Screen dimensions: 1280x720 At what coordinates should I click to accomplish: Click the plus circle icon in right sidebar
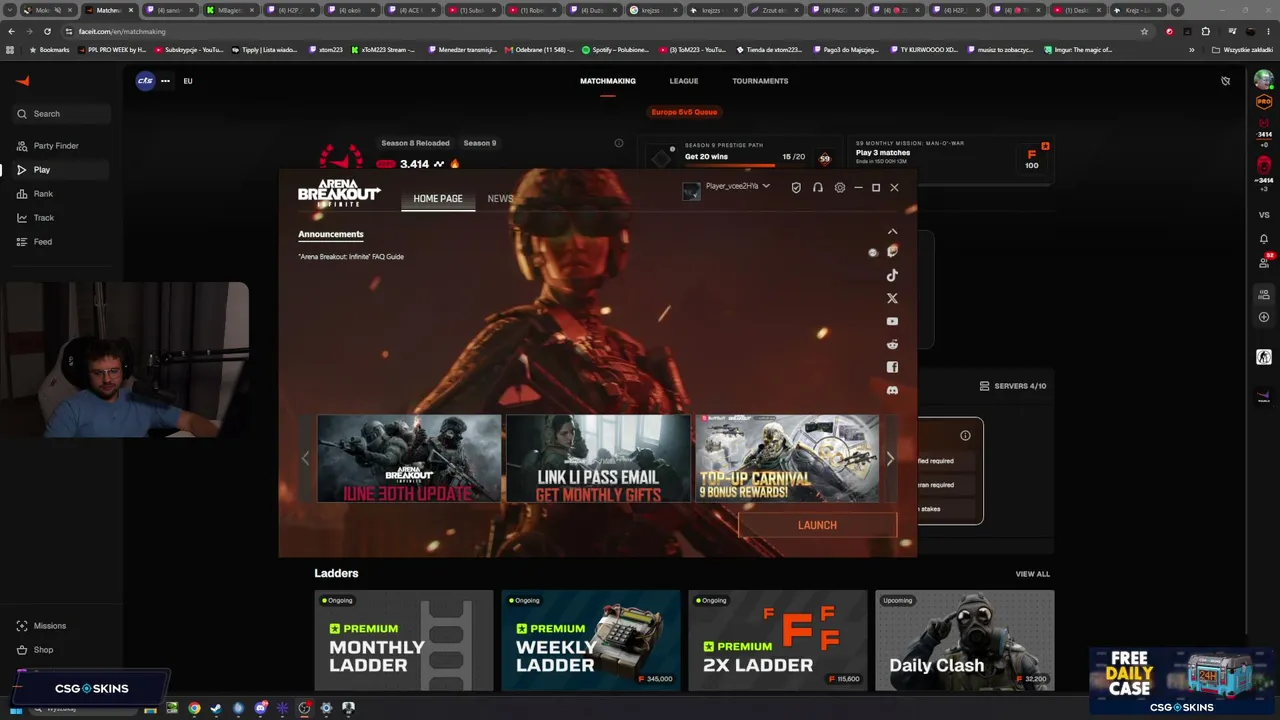click(x=1264, y=317)
